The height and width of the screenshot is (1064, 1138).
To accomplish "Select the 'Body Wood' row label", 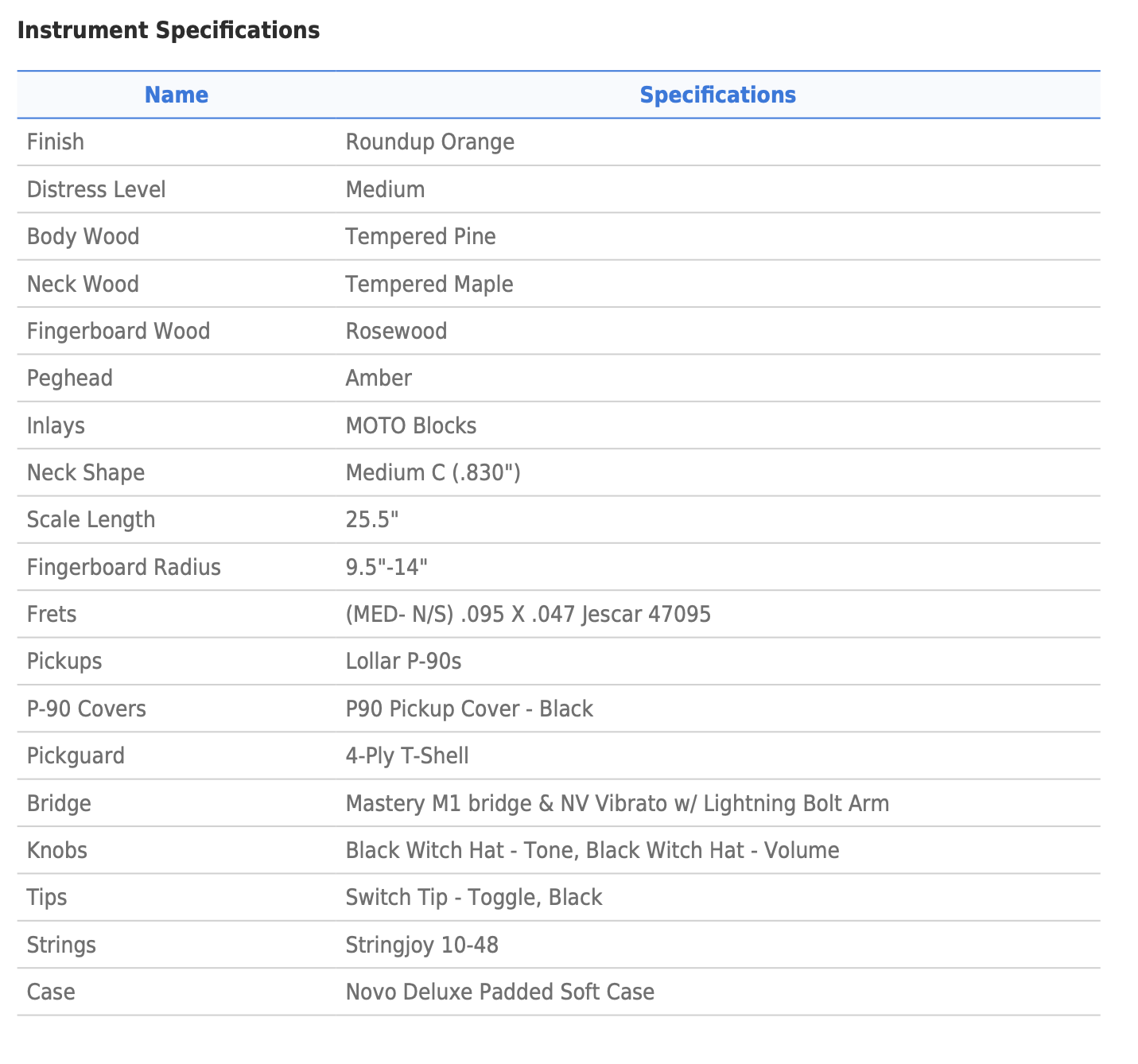I will tap(84, 236).
